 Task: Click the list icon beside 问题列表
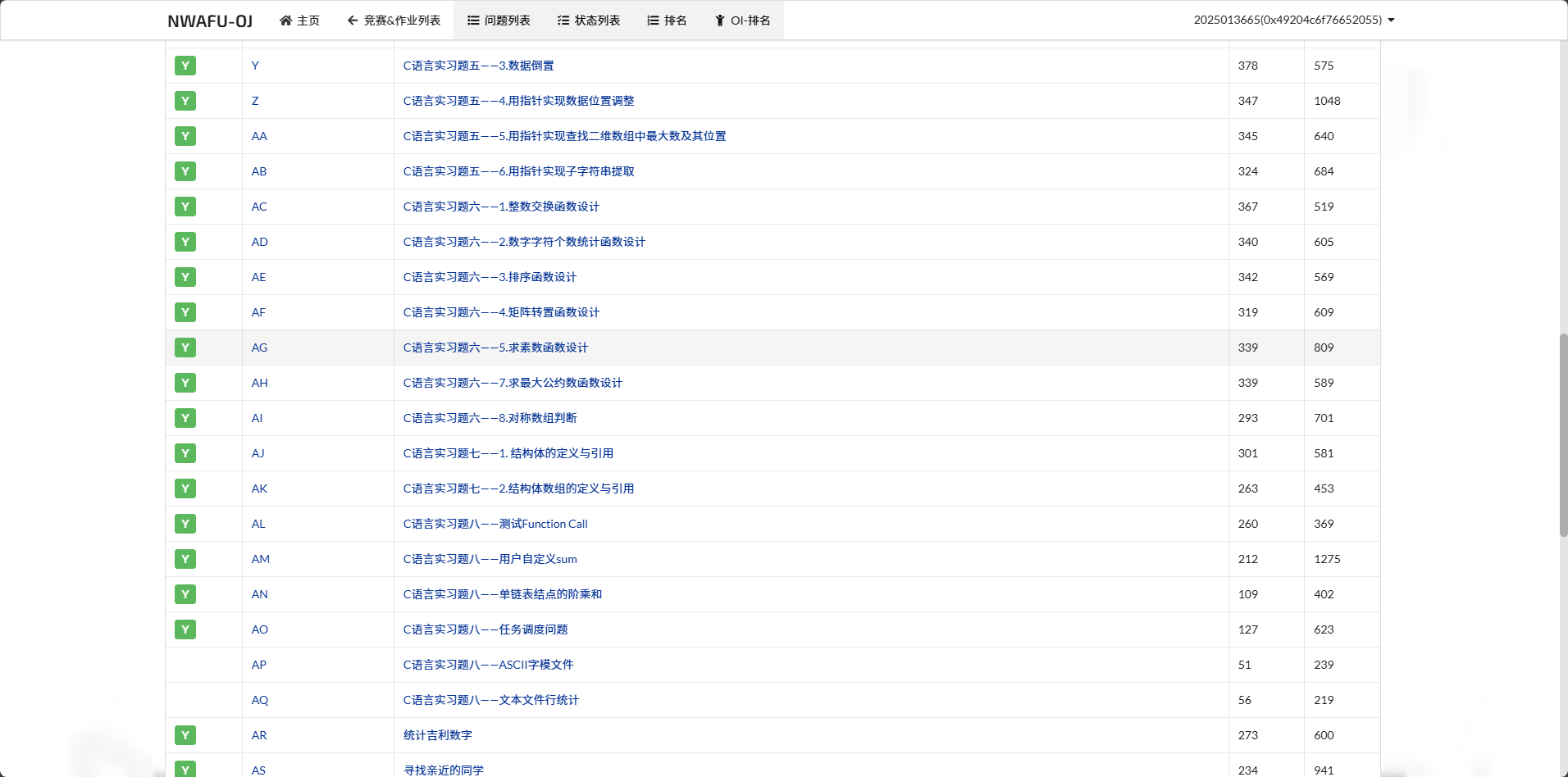[x=473, y=20]
